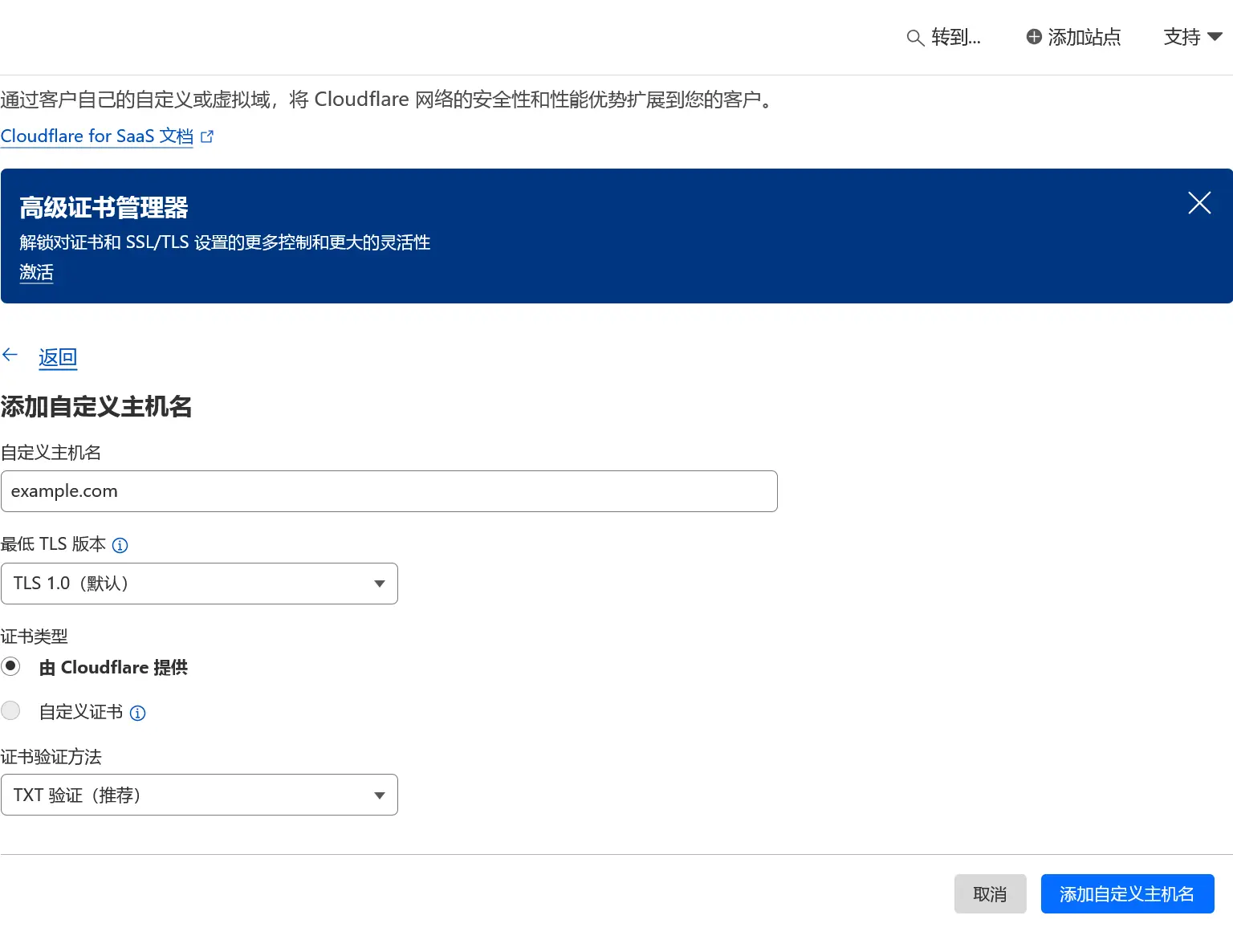Click the plus icon beside 添加站点
The width and height of the screenshot is (1233, 952).
pos(1034,37)
